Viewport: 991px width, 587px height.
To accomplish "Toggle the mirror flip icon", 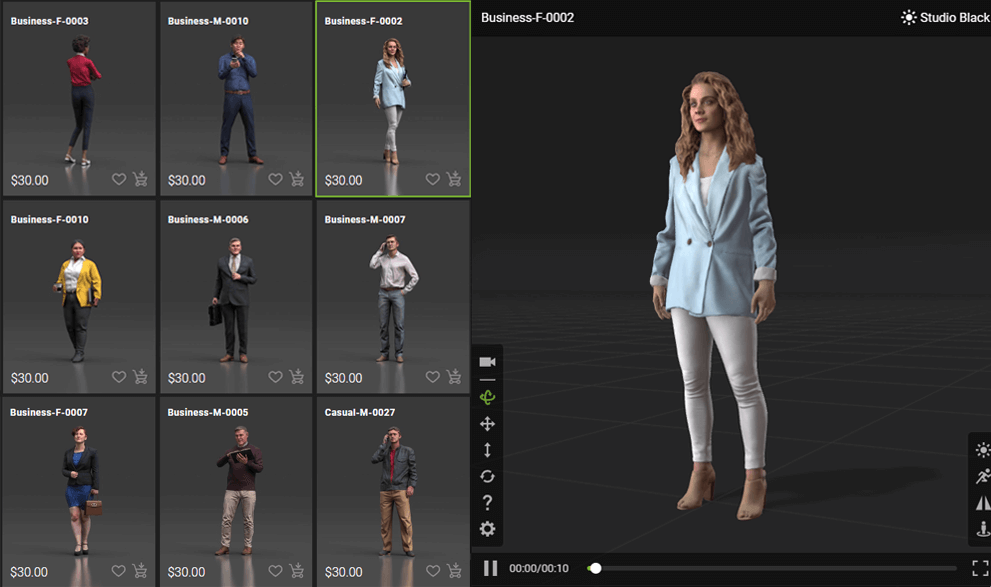I will point(982,503).
